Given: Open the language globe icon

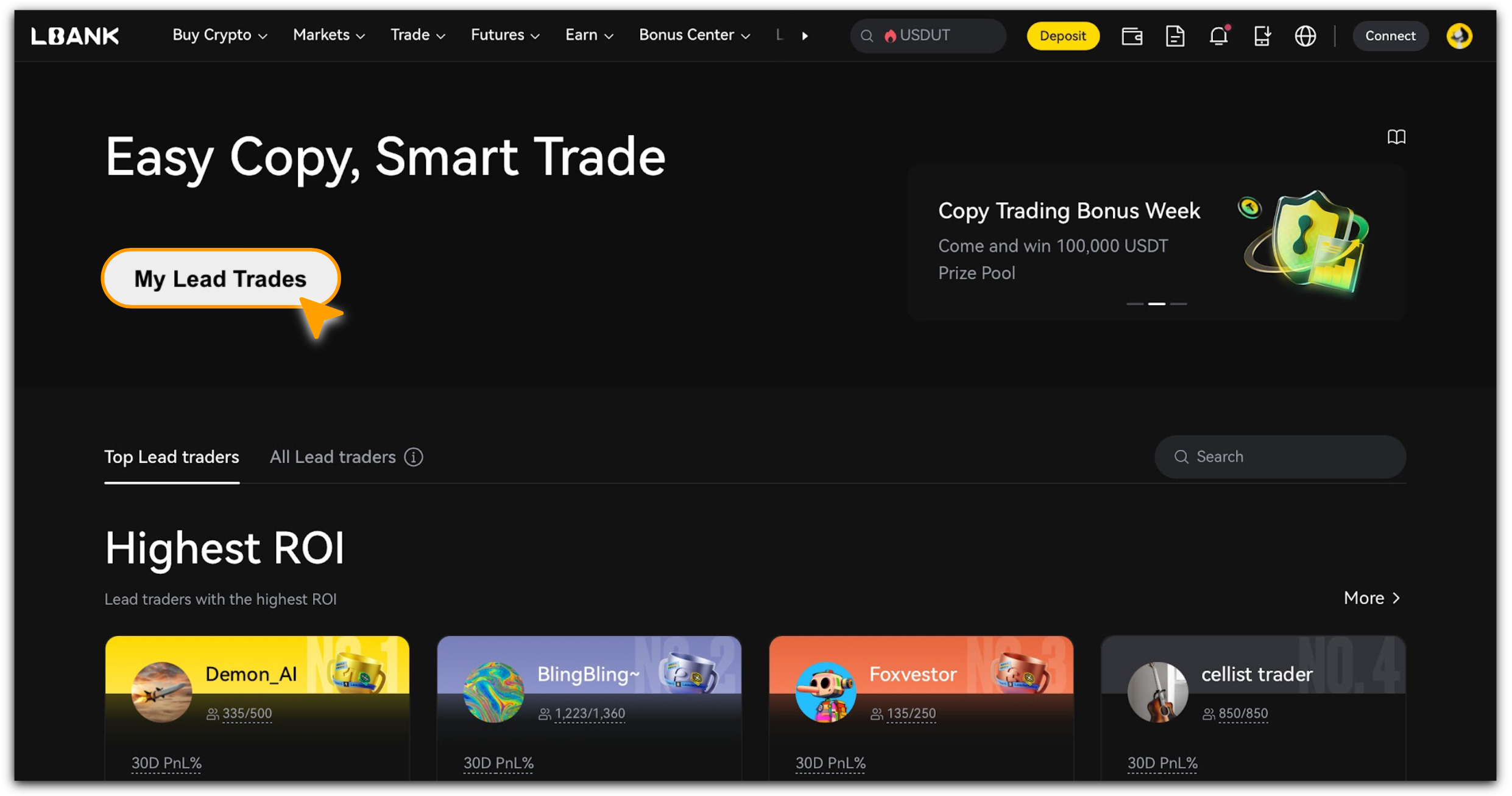Looking at the screenshot, I should [1305, 36].
